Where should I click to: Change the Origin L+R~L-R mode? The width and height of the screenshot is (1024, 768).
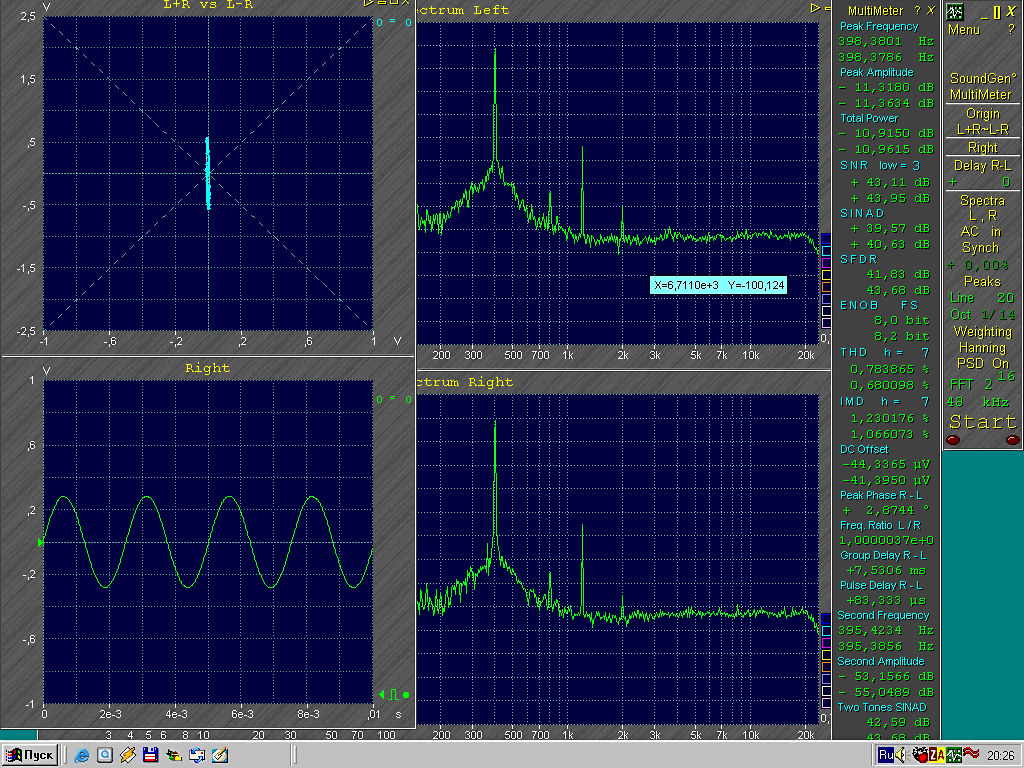[x=982, y=121]
